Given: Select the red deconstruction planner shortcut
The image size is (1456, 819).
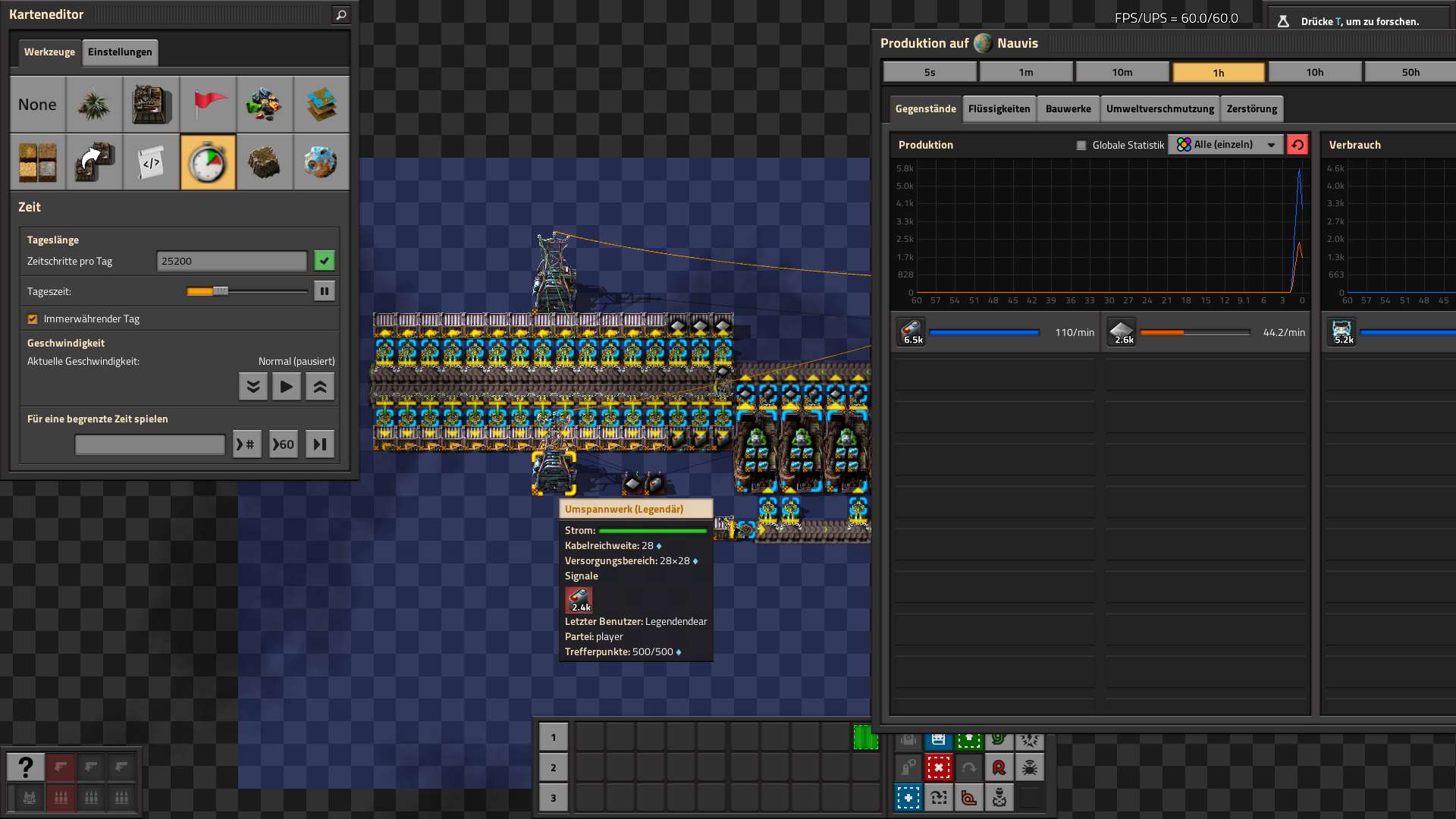Looking at the screenshot, I should point(938,767).
